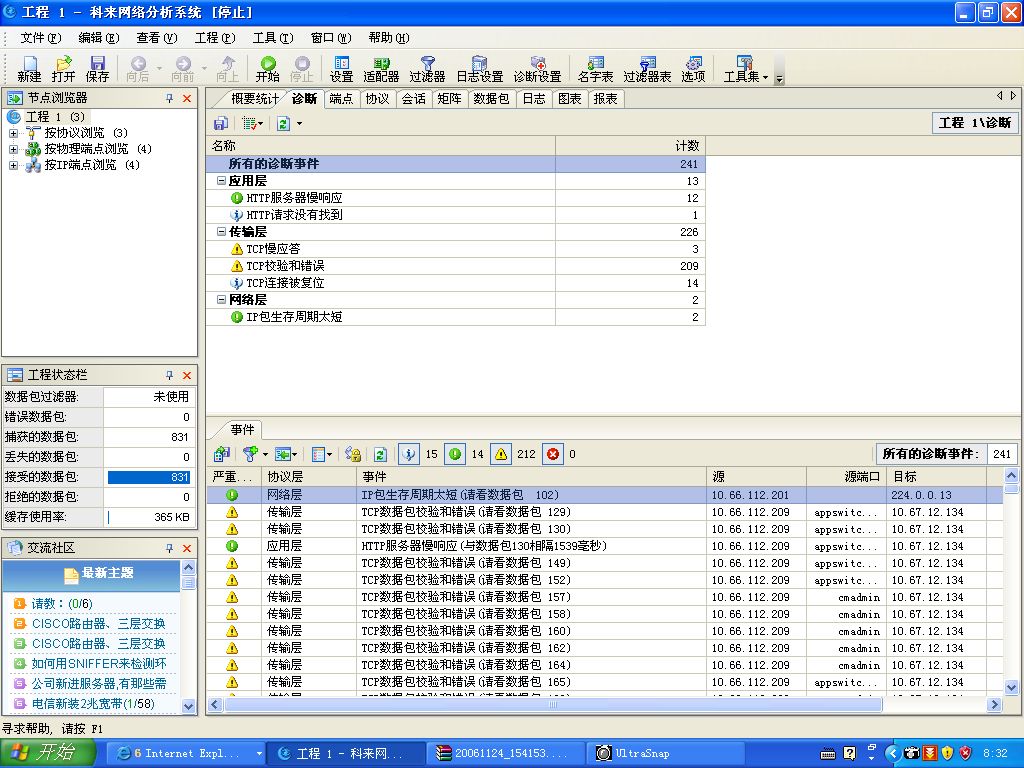Click the 选项 options gear icon

pos(693,64)
